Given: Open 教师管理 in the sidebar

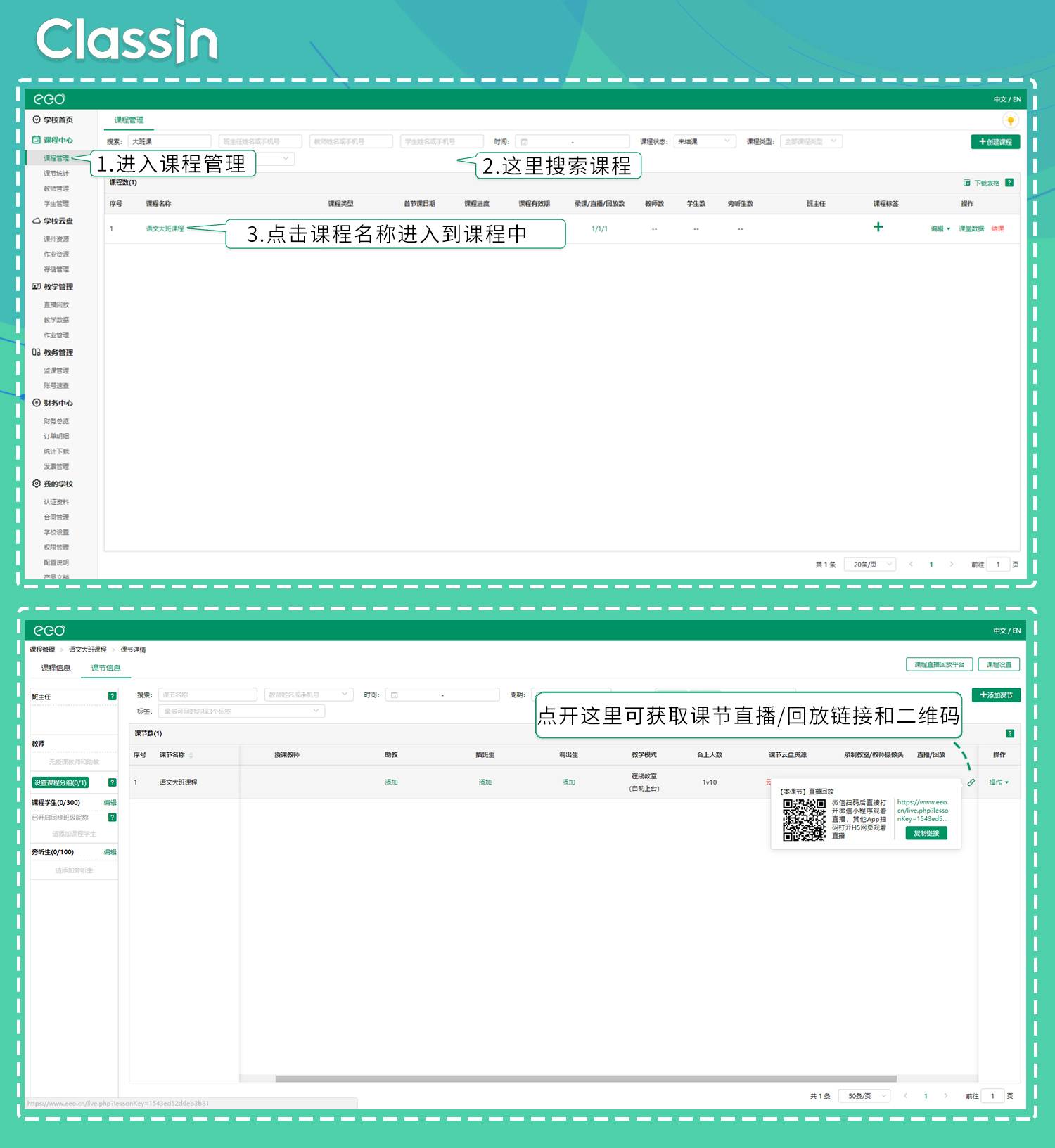Looking at the screenshot, I should [x=56, y=188].
